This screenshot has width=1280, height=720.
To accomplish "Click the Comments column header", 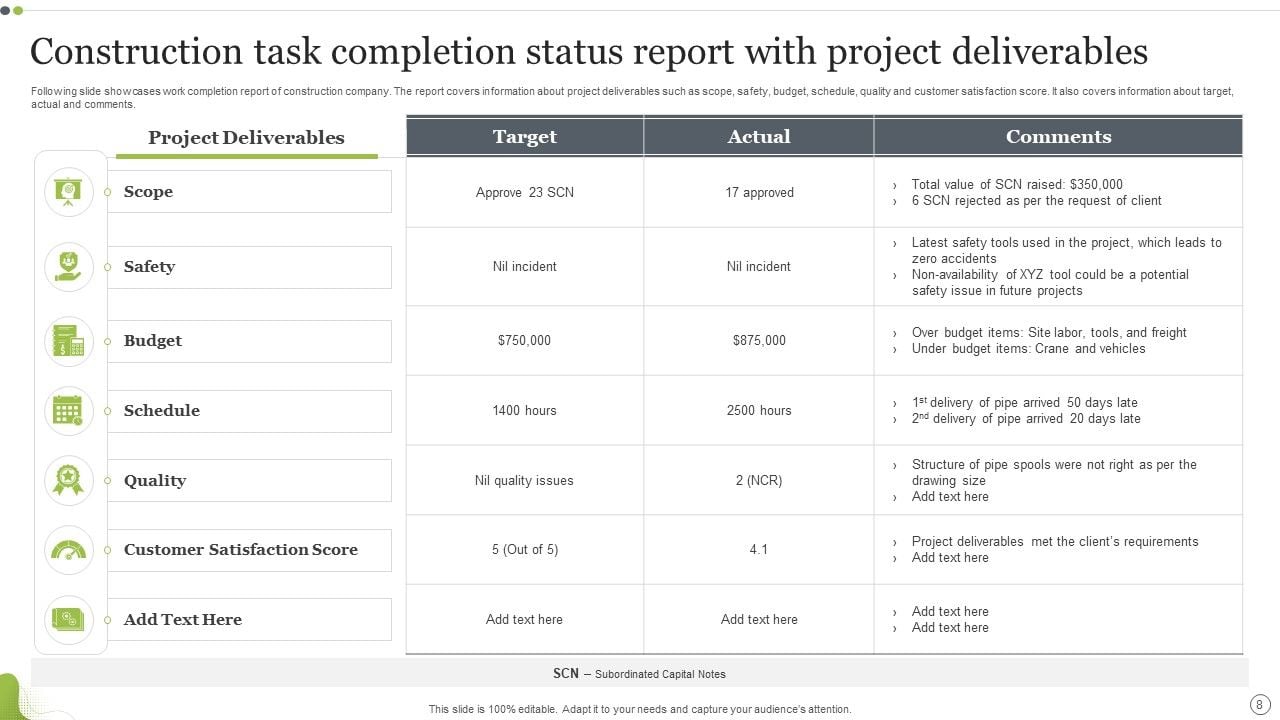I will (x=1058, y=136).
